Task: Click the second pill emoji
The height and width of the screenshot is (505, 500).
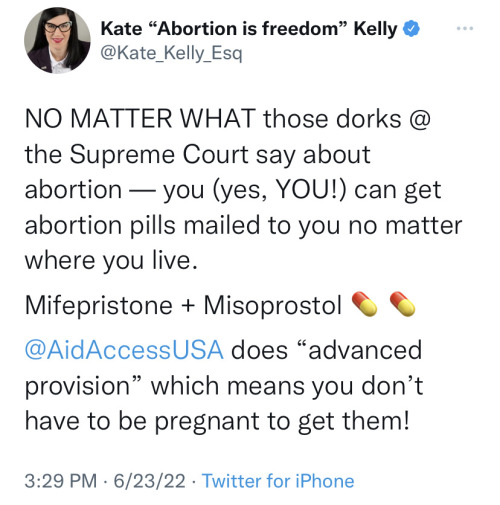Action: click(x=402, y=304)
